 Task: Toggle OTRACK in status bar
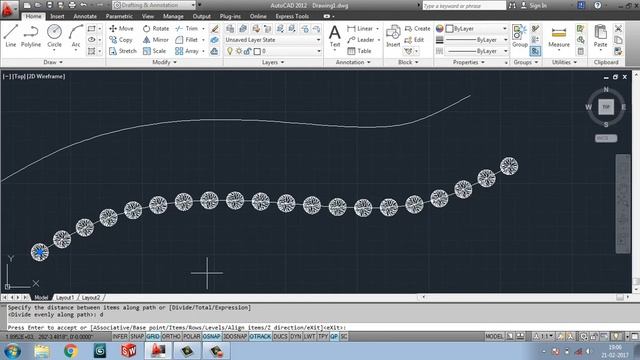260,337
